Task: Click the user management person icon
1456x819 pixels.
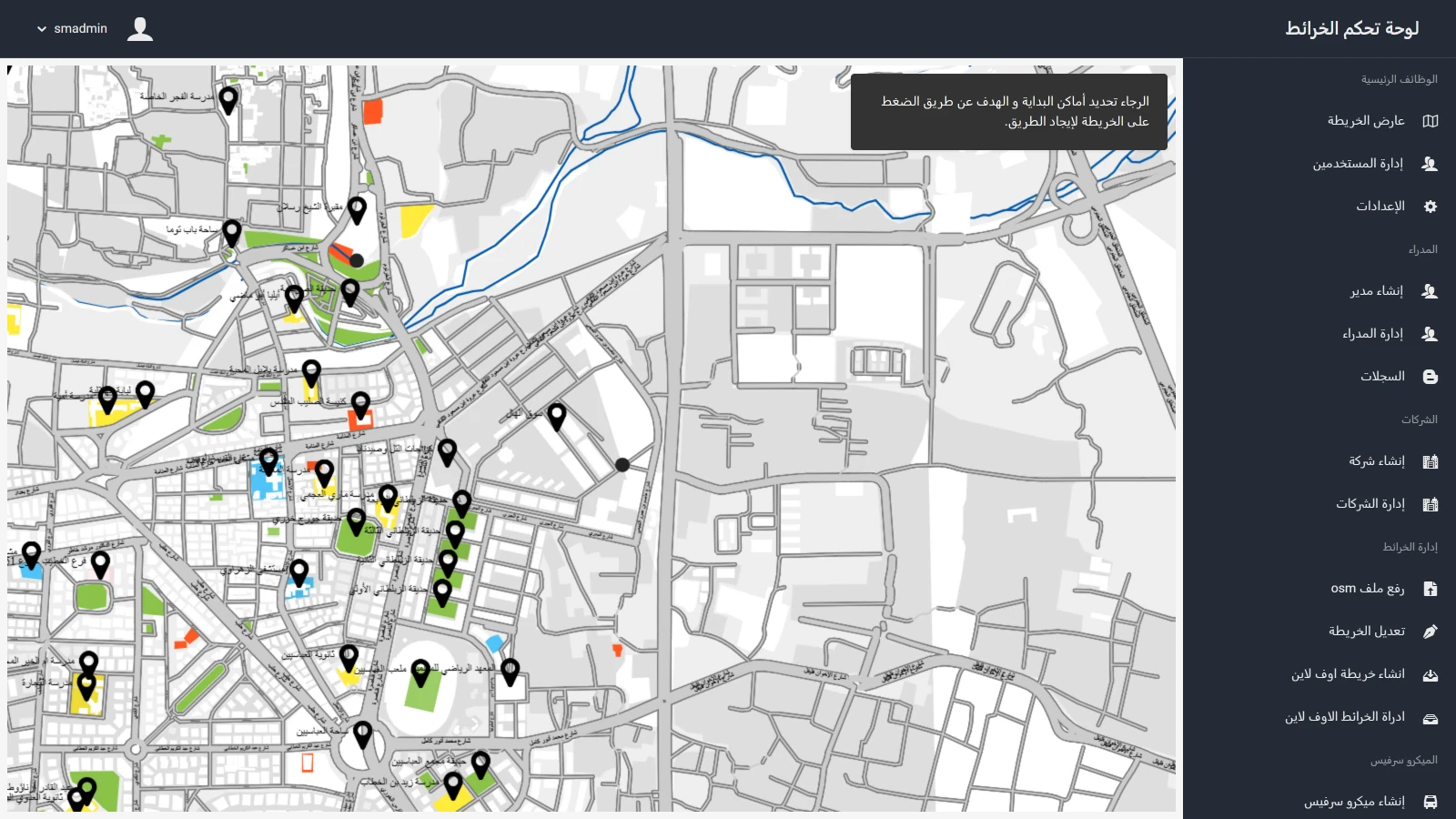Action: 1431,164
